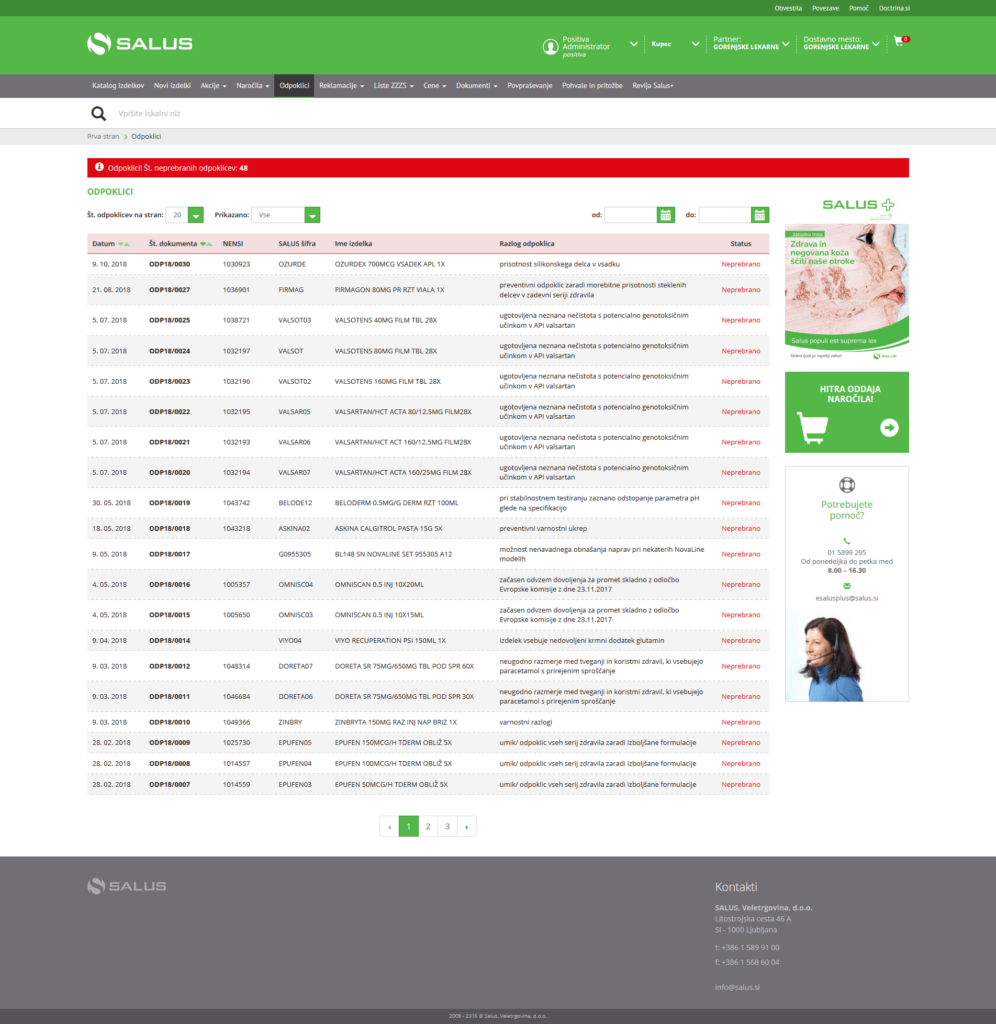The width and height of the screenshot is (996, 1024).
Task: Click the SALUS+ logo above the ad
Action: coord(858,206)
